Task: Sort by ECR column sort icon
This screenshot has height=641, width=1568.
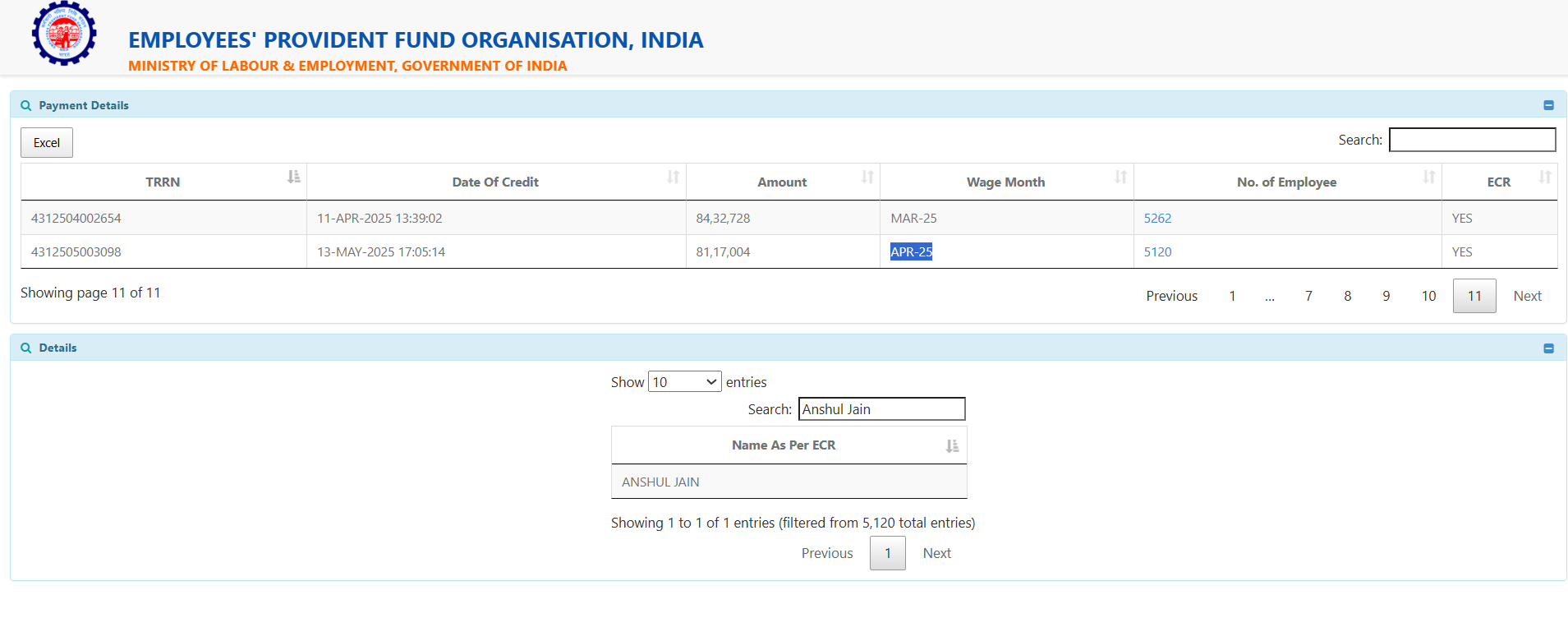Action: pos(1544,178)
